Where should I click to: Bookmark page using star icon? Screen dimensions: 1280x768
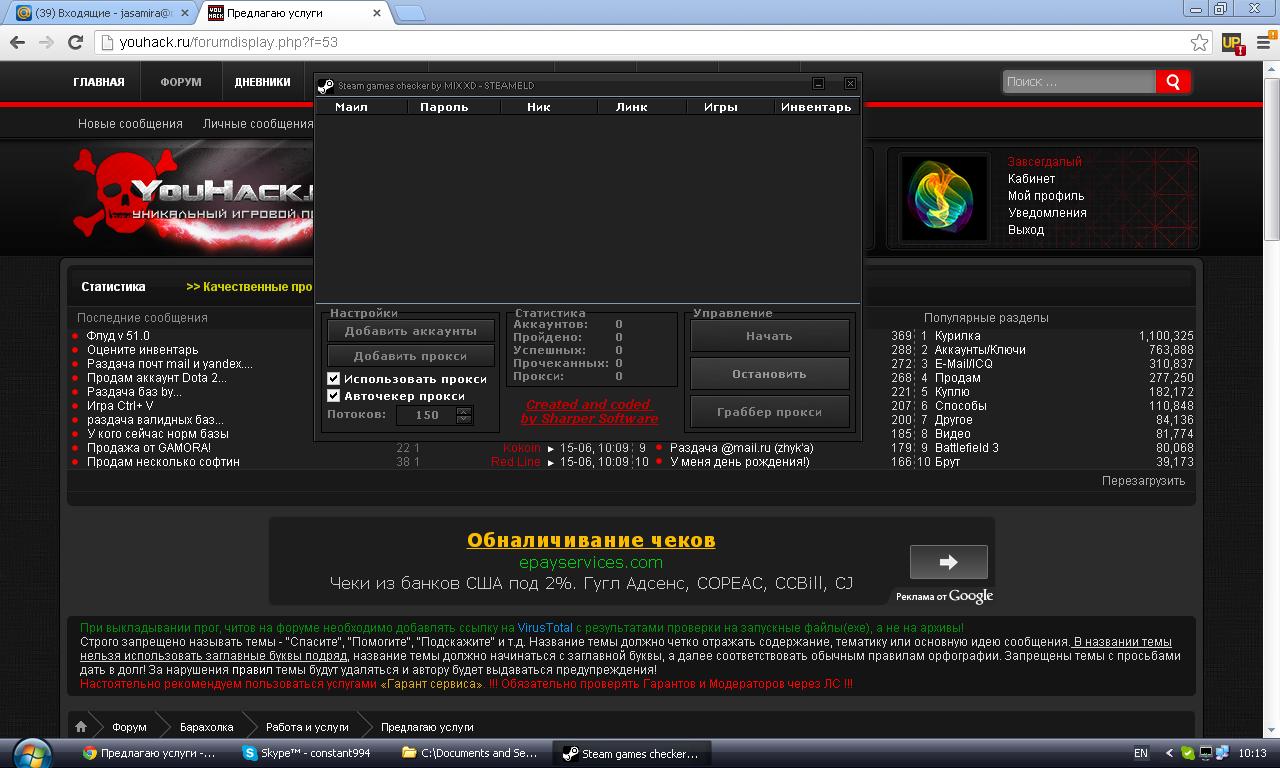1199,43
